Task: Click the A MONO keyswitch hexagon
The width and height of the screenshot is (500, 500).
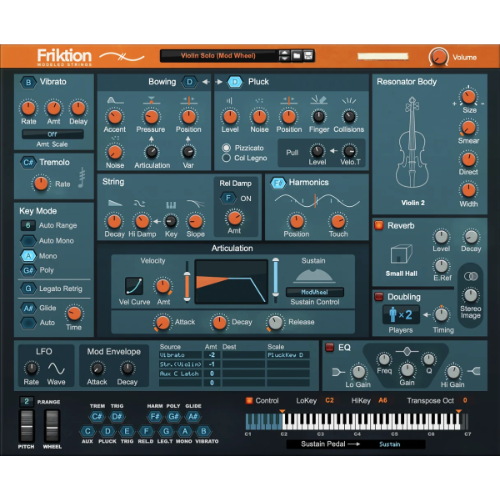Action: pos(185,431)
